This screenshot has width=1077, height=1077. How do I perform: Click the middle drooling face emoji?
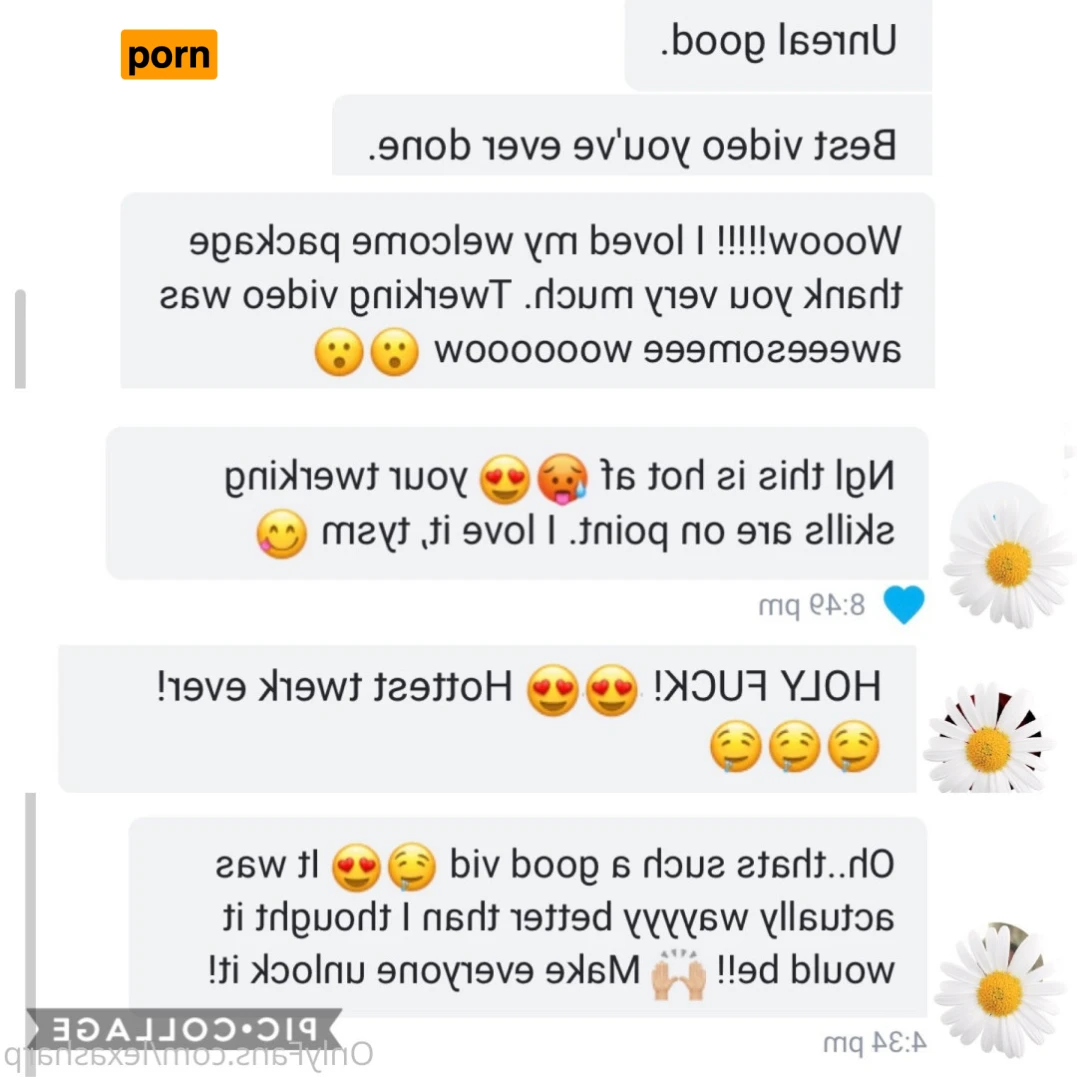point(795,746)
